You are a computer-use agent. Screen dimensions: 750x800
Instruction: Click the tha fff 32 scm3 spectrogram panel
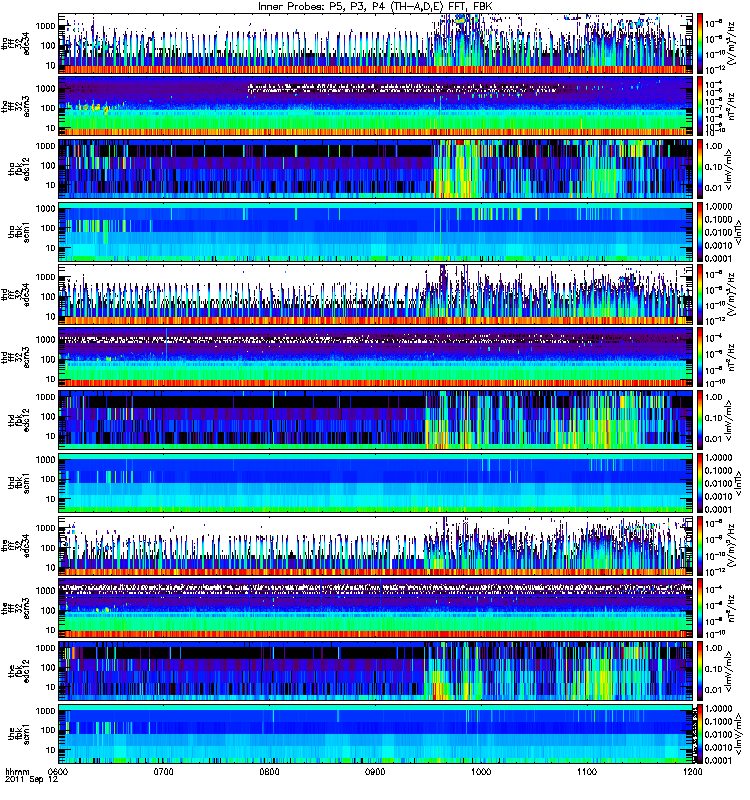[376, 106]
